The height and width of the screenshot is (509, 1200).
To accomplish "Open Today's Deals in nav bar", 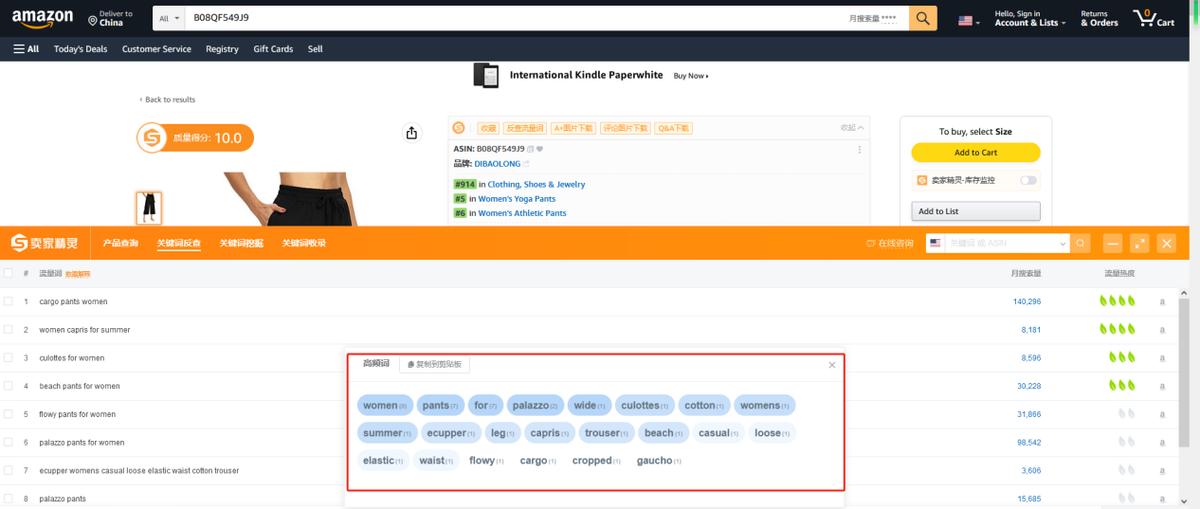I will (x=81, y=49).
